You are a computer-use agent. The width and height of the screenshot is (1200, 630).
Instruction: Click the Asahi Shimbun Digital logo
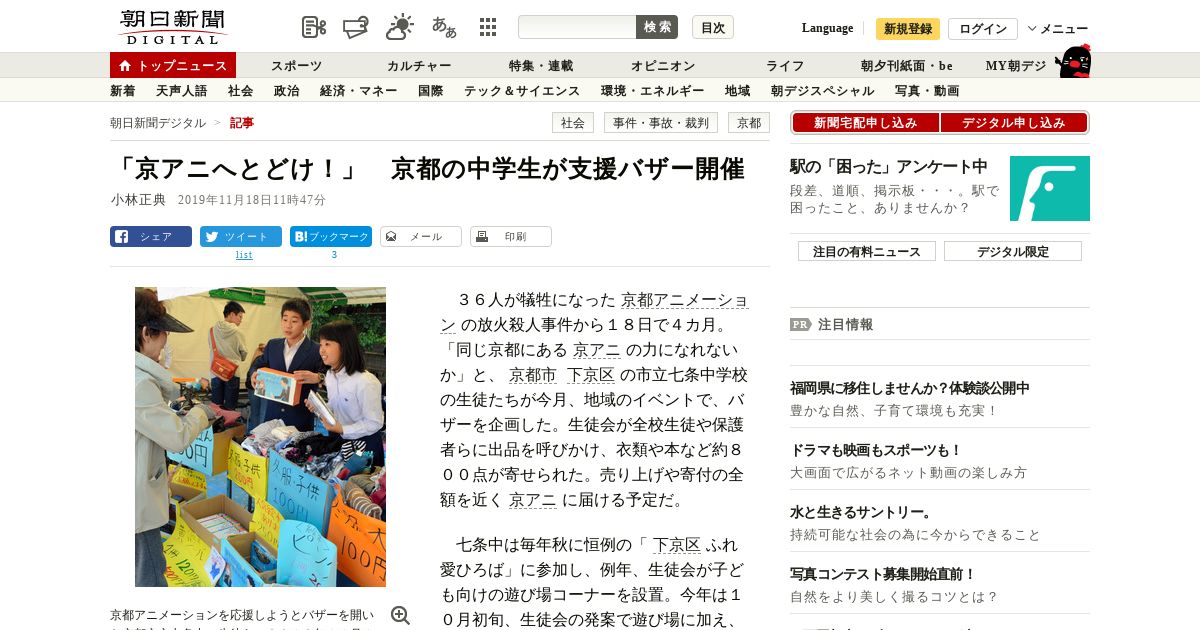(172, 27)
